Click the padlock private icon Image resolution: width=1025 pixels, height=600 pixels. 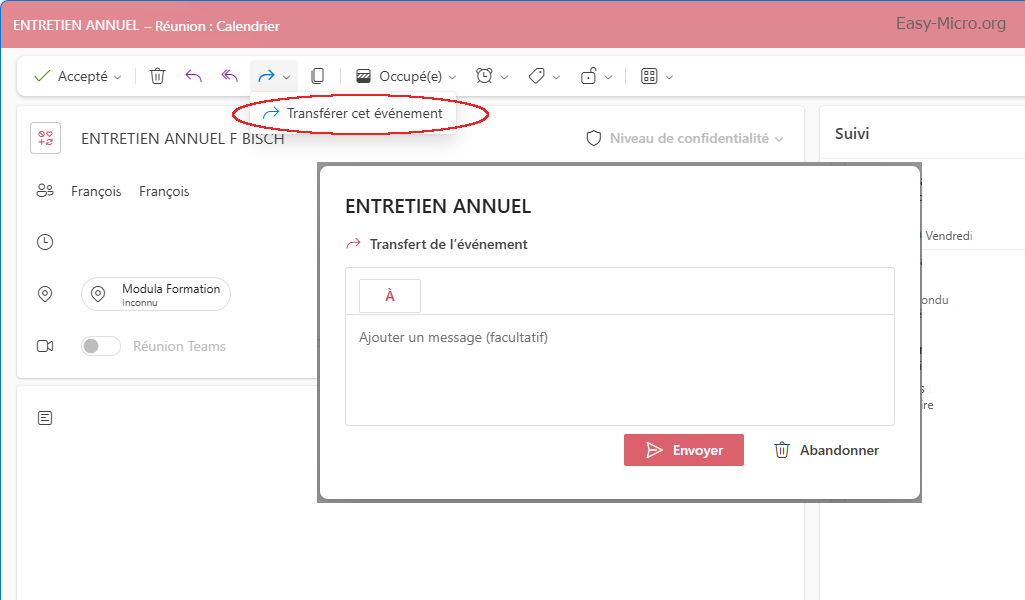click(589, 76)
